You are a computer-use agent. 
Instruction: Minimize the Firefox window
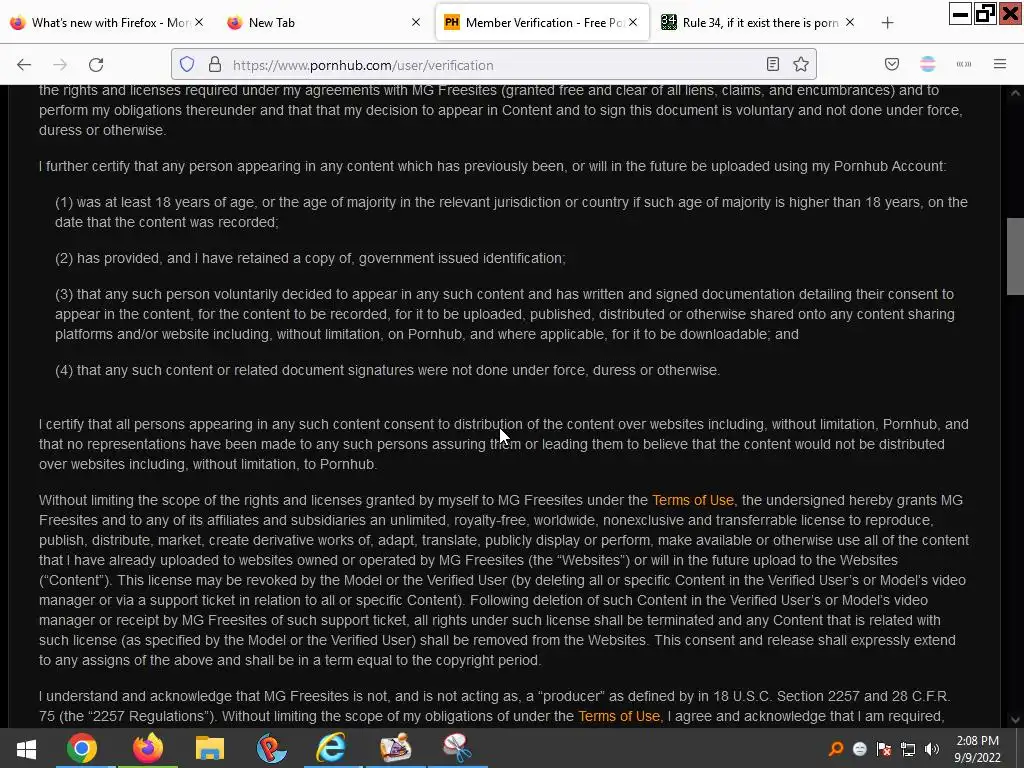960,13
